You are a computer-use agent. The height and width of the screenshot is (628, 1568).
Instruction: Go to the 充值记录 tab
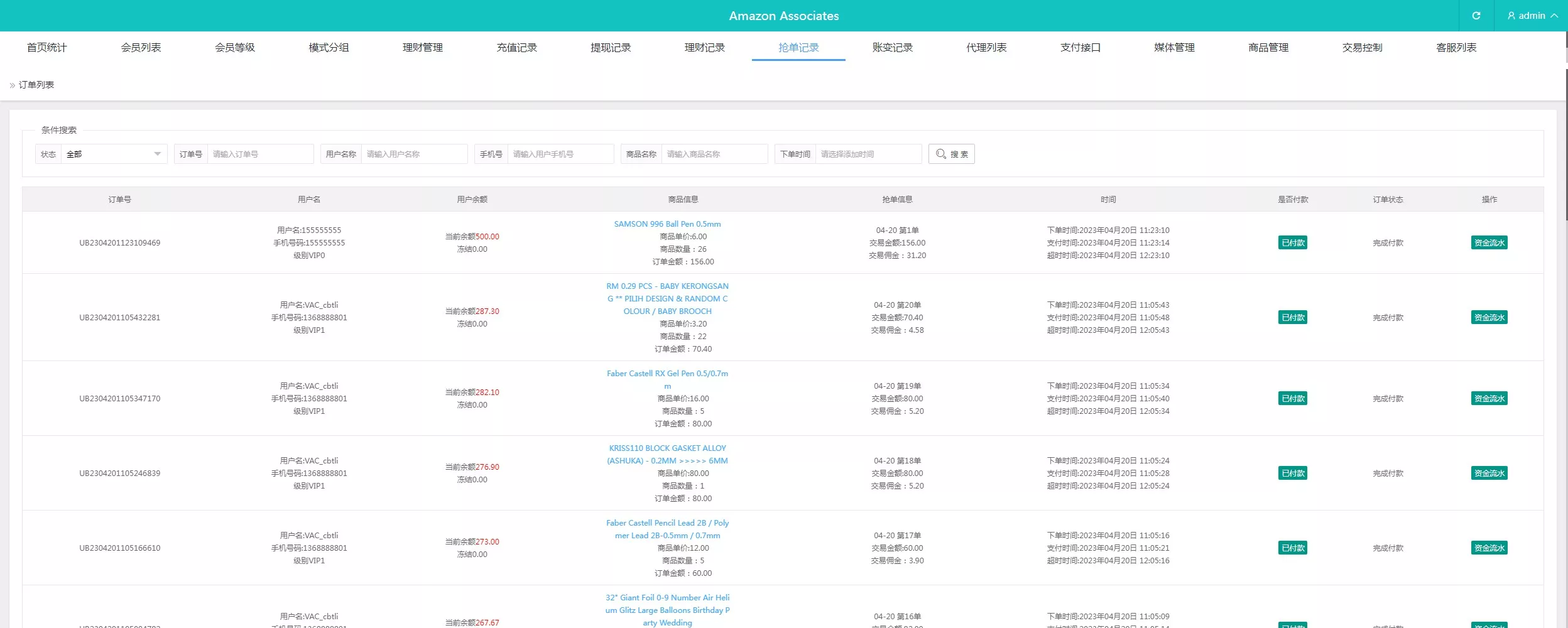(516, 48)
